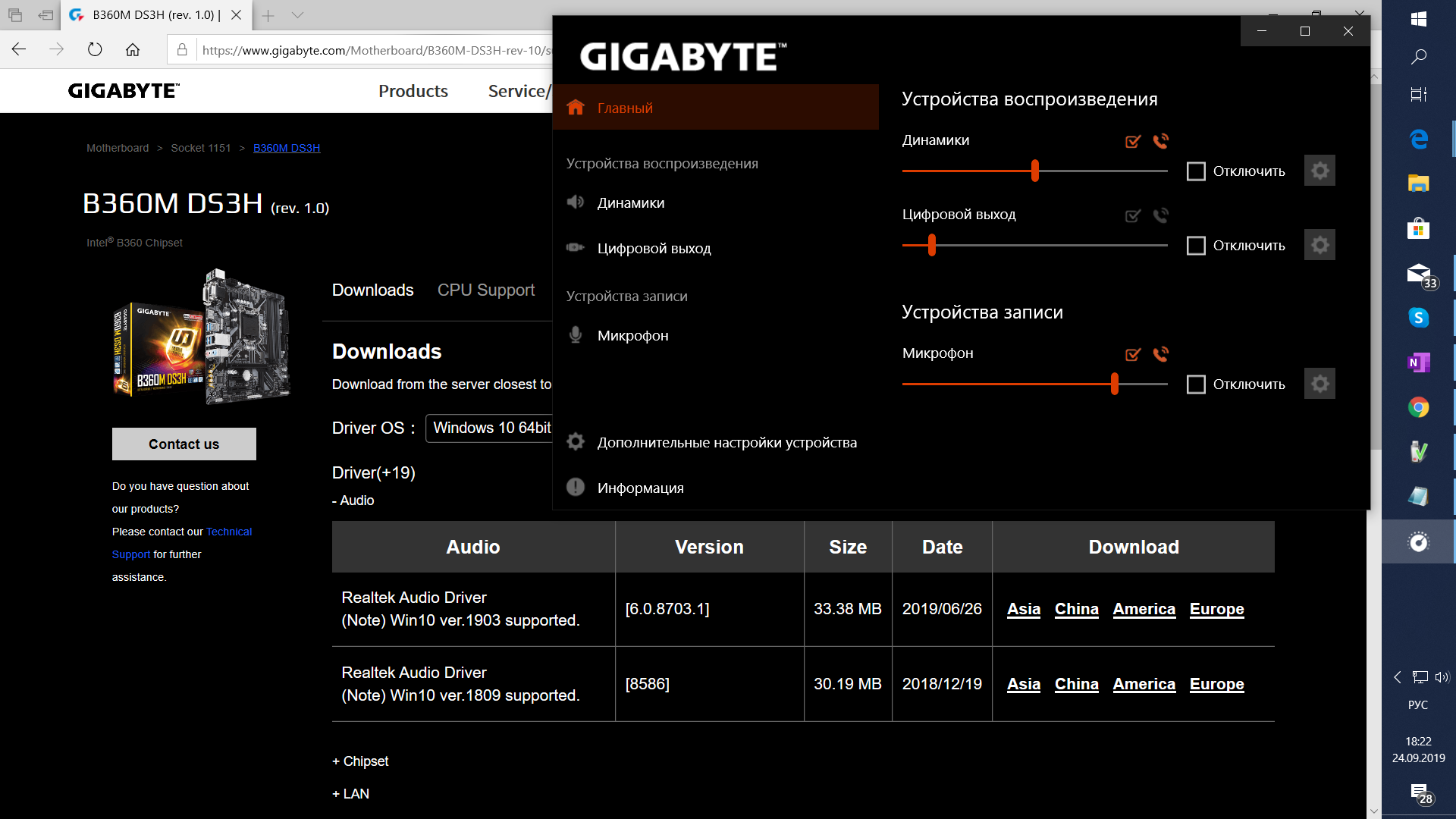Click the Динамики volume slider handle
The height and width of the screenshot is (819, 1456).
click(1035, 171)
